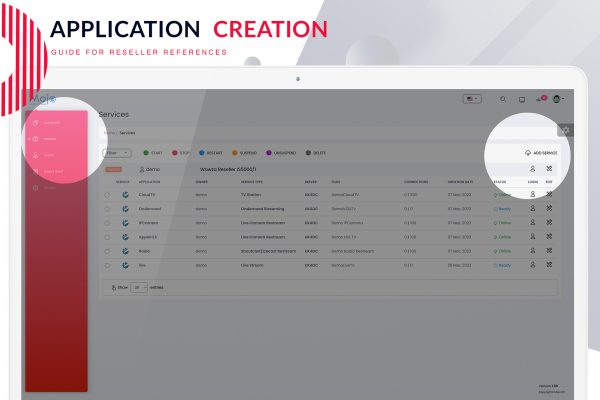600x400 pixels.
Task: Select the Radio row radio button
Action: coord(107,251)
